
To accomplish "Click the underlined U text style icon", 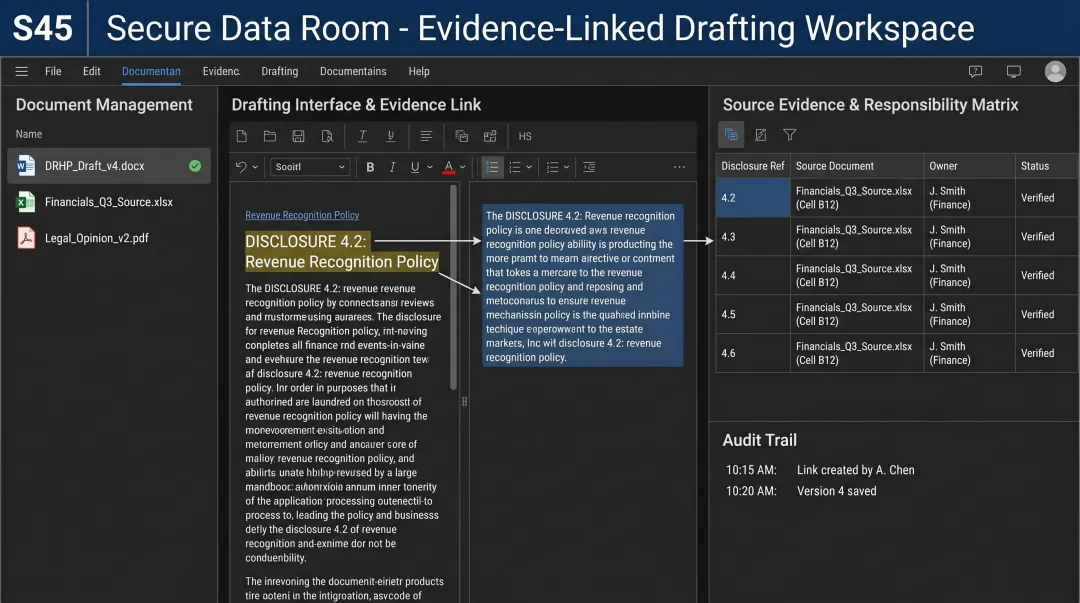I will (391, 136).
